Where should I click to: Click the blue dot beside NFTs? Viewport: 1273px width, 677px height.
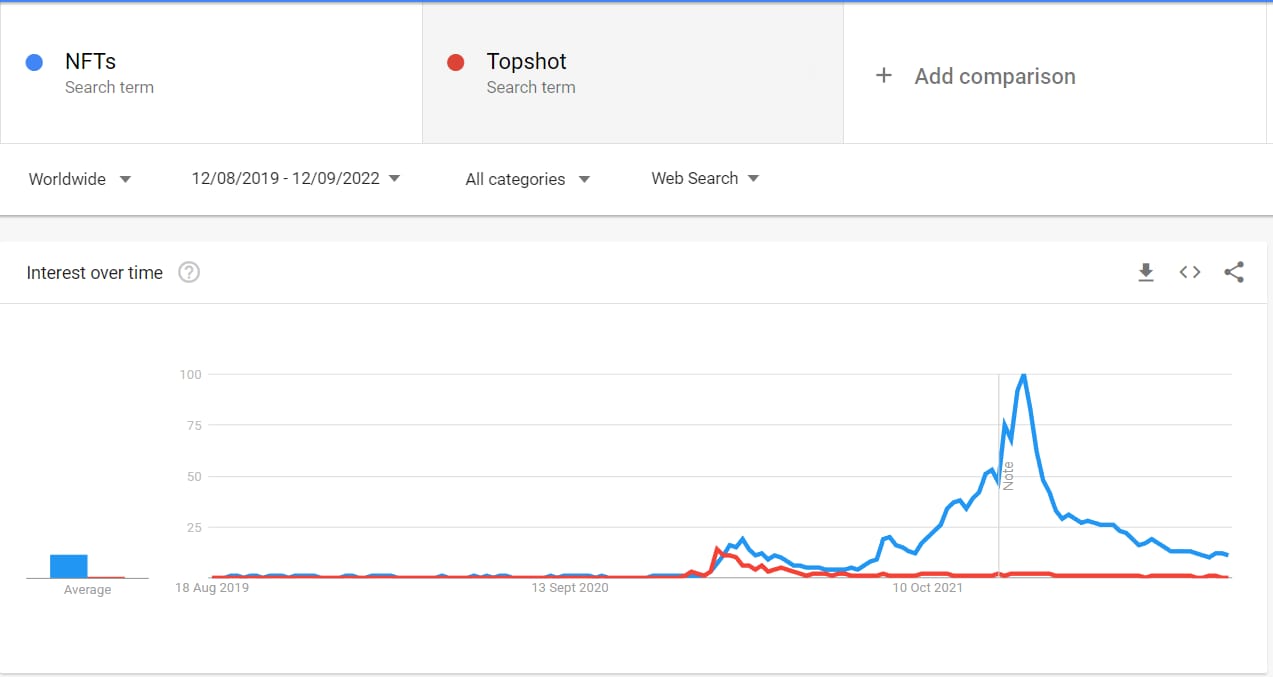click(34, 62)
